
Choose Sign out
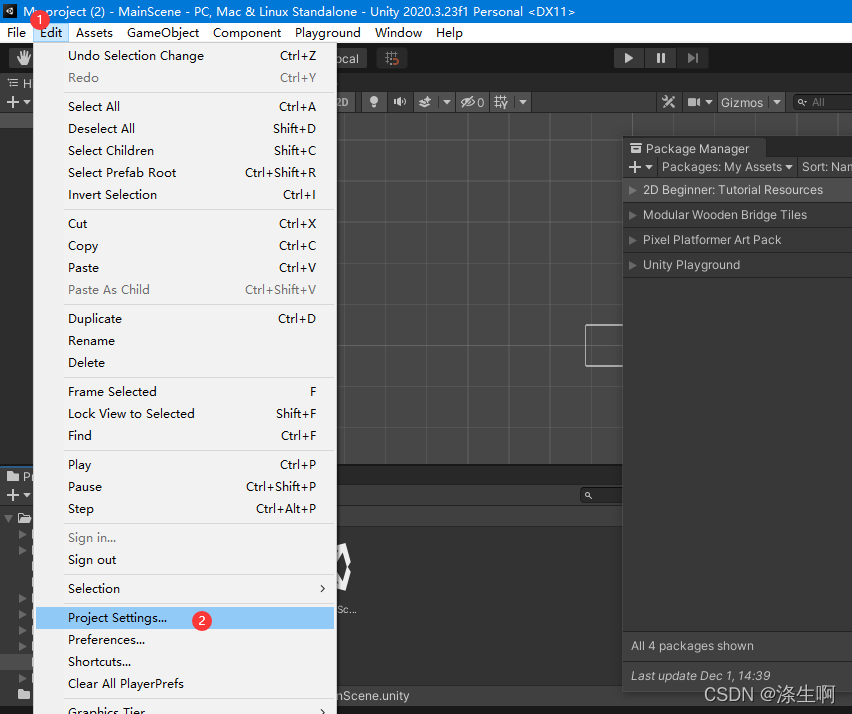[x=185, y=560]
